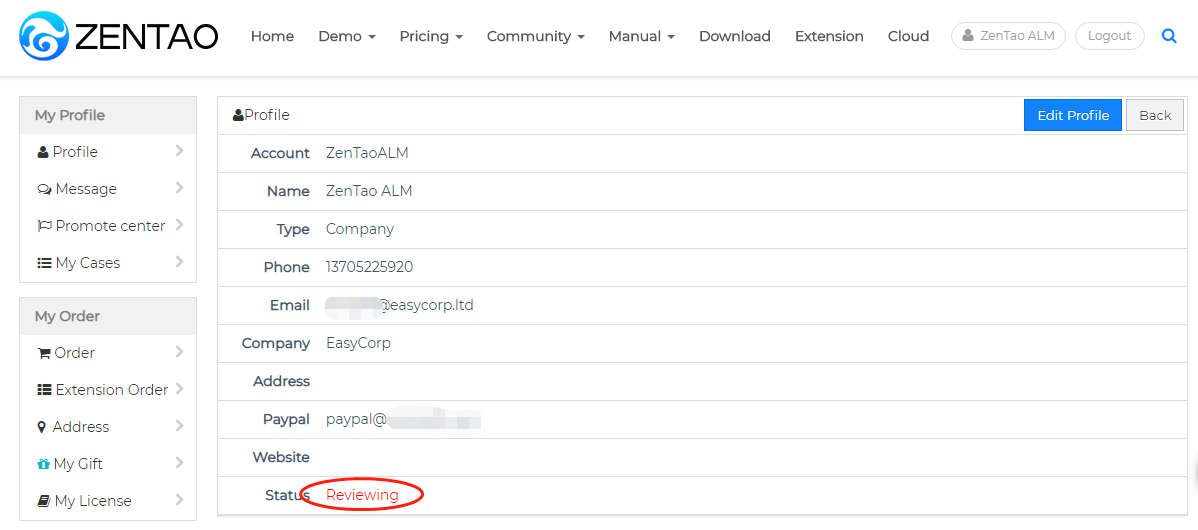Click the Promote center flag icon
The height and width of the screenshot is (530, 1198).
click(x=44, y=226)
